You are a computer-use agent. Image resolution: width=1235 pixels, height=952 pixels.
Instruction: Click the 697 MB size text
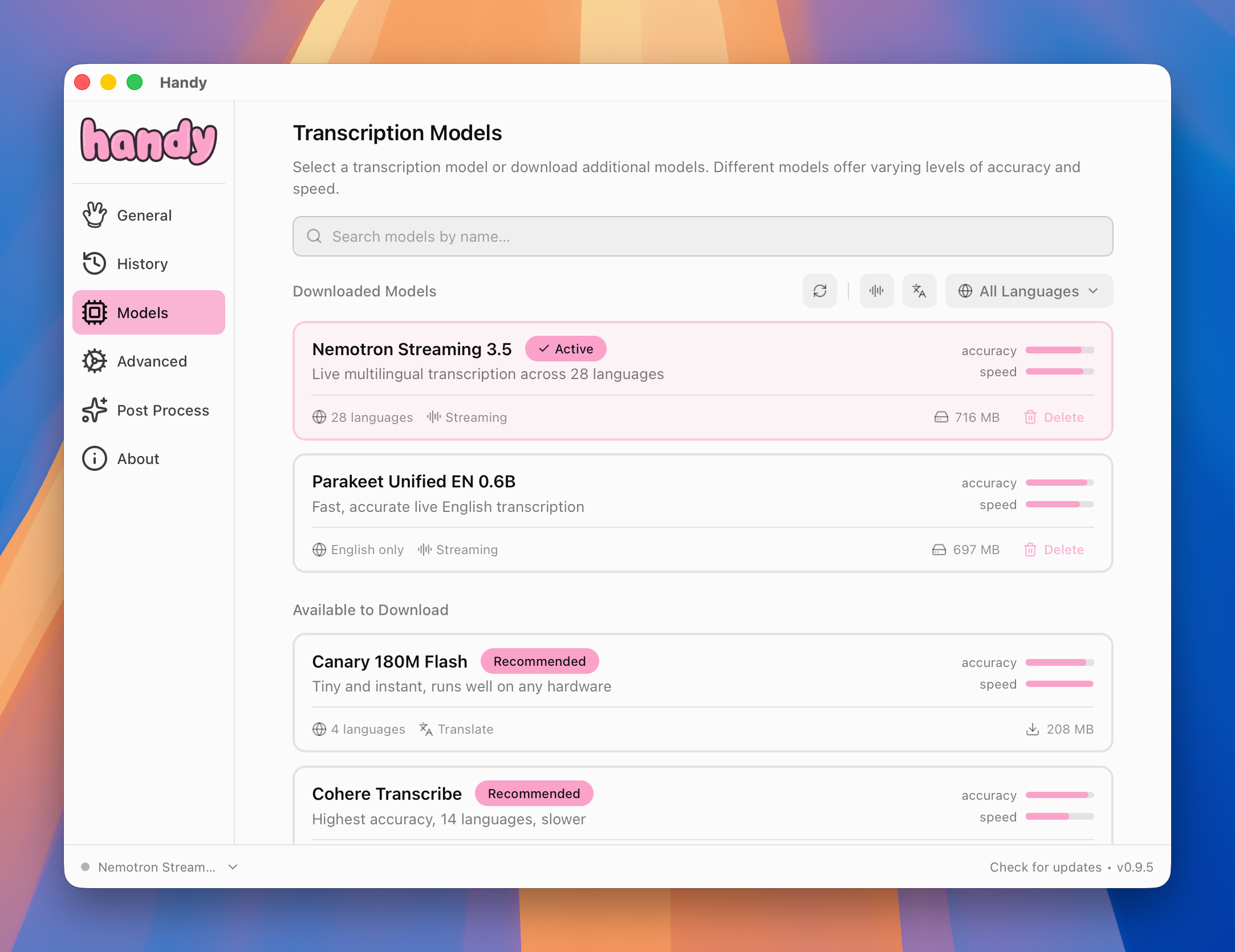click(976, 550)
